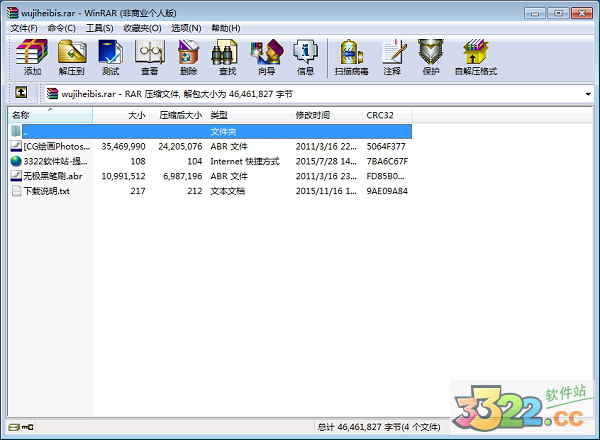
Task: Go up one folder level button
Action: (20, 94)
